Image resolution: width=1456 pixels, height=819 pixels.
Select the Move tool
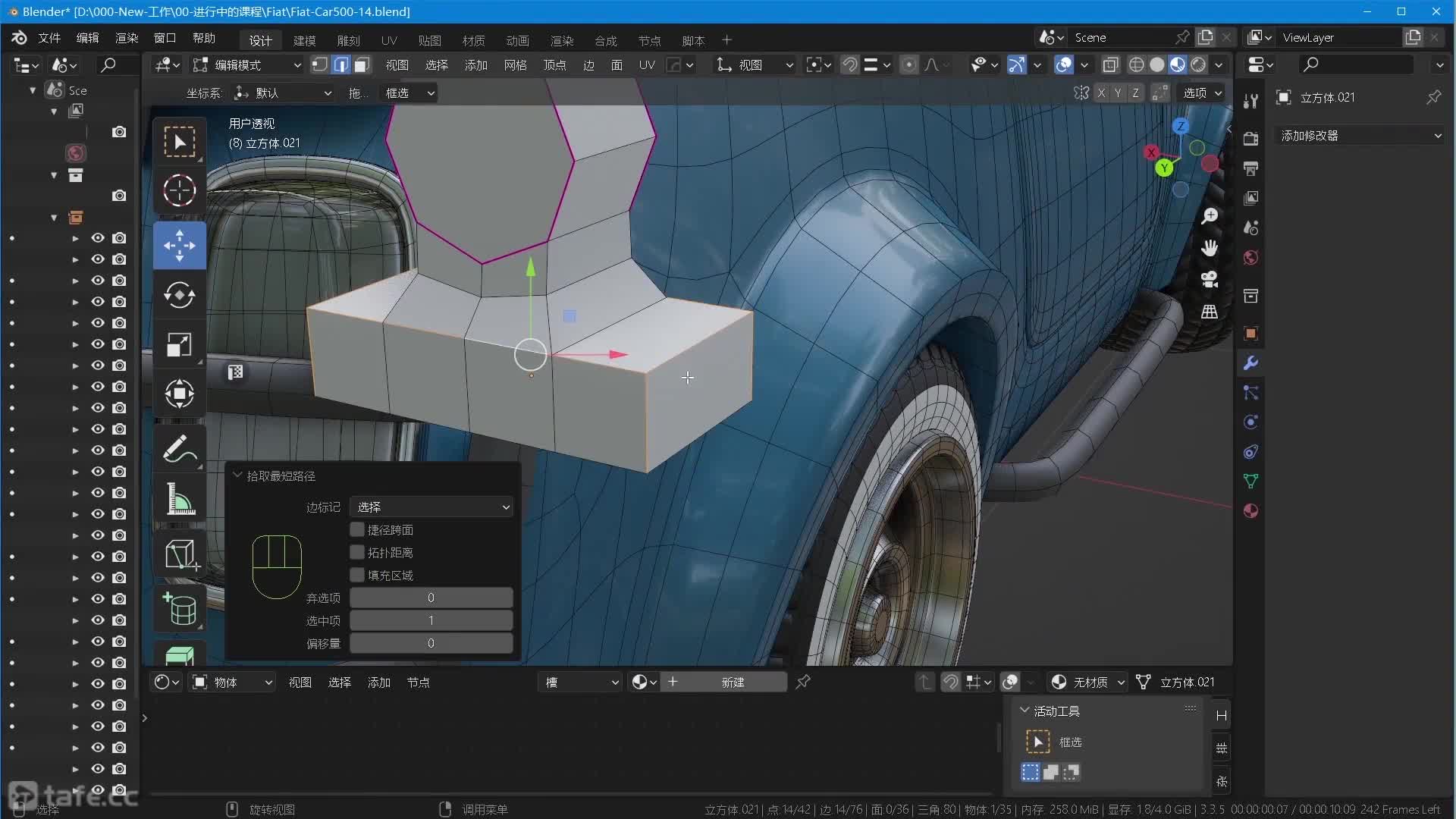click(180, 245)
